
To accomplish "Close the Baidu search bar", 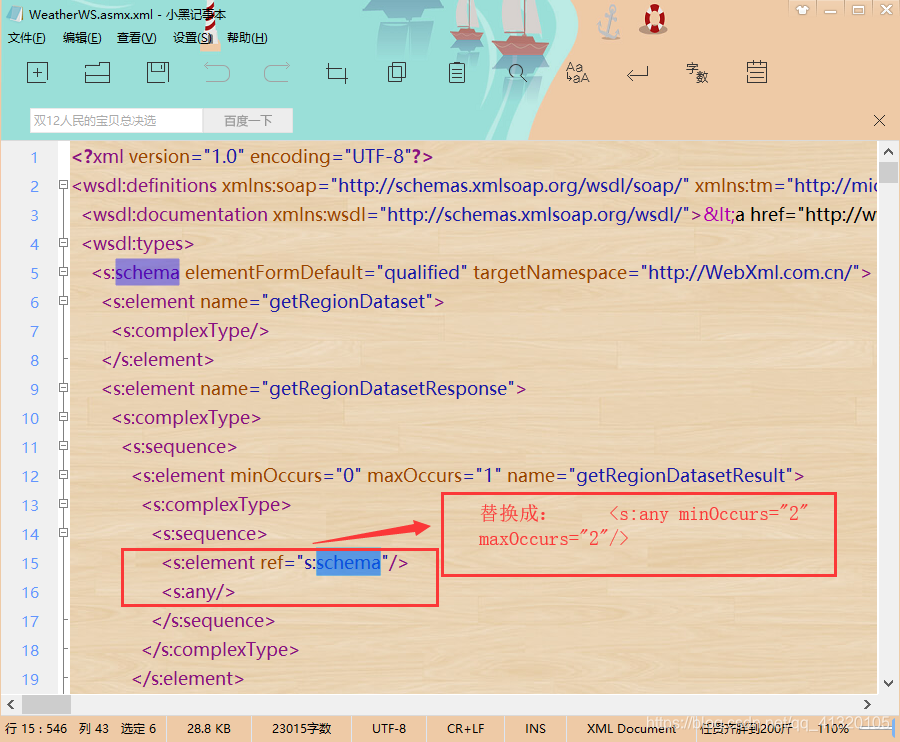I will (x=879, y=121).
